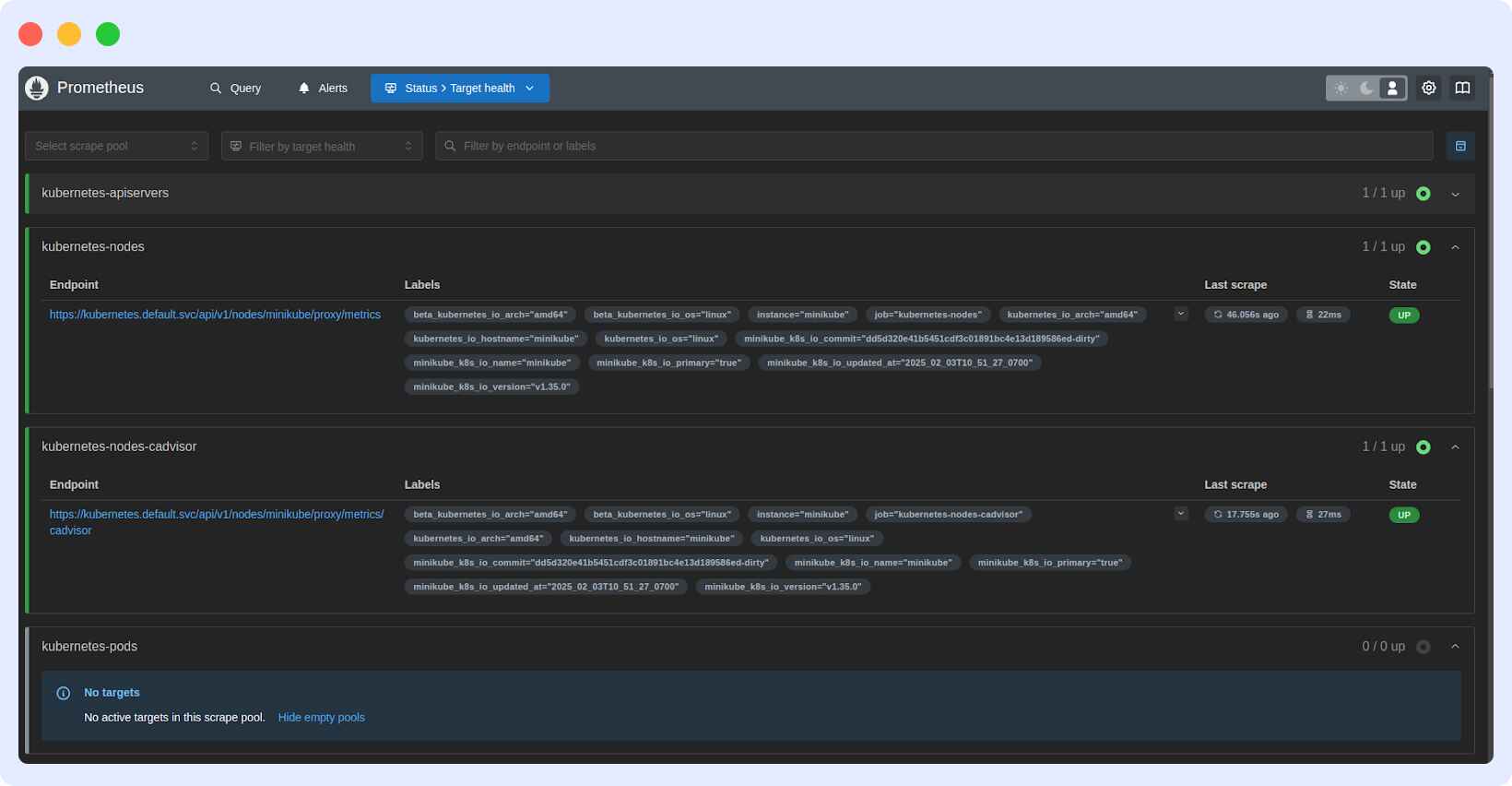The image size is (1512, 786).
Task: Open the Status > Target health menu
Action: coord(460,89)
